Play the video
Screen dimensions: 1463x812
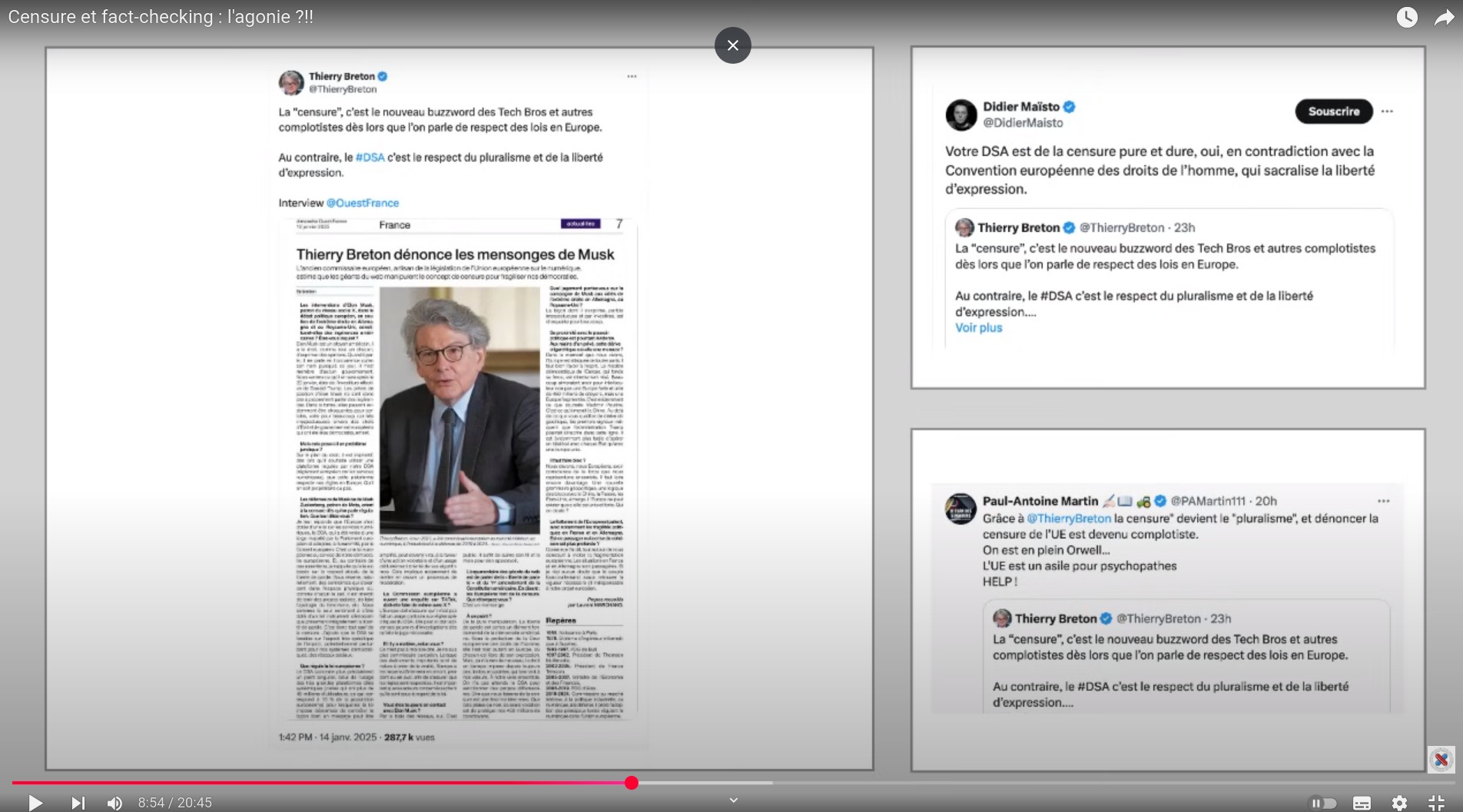click(35, 803)
